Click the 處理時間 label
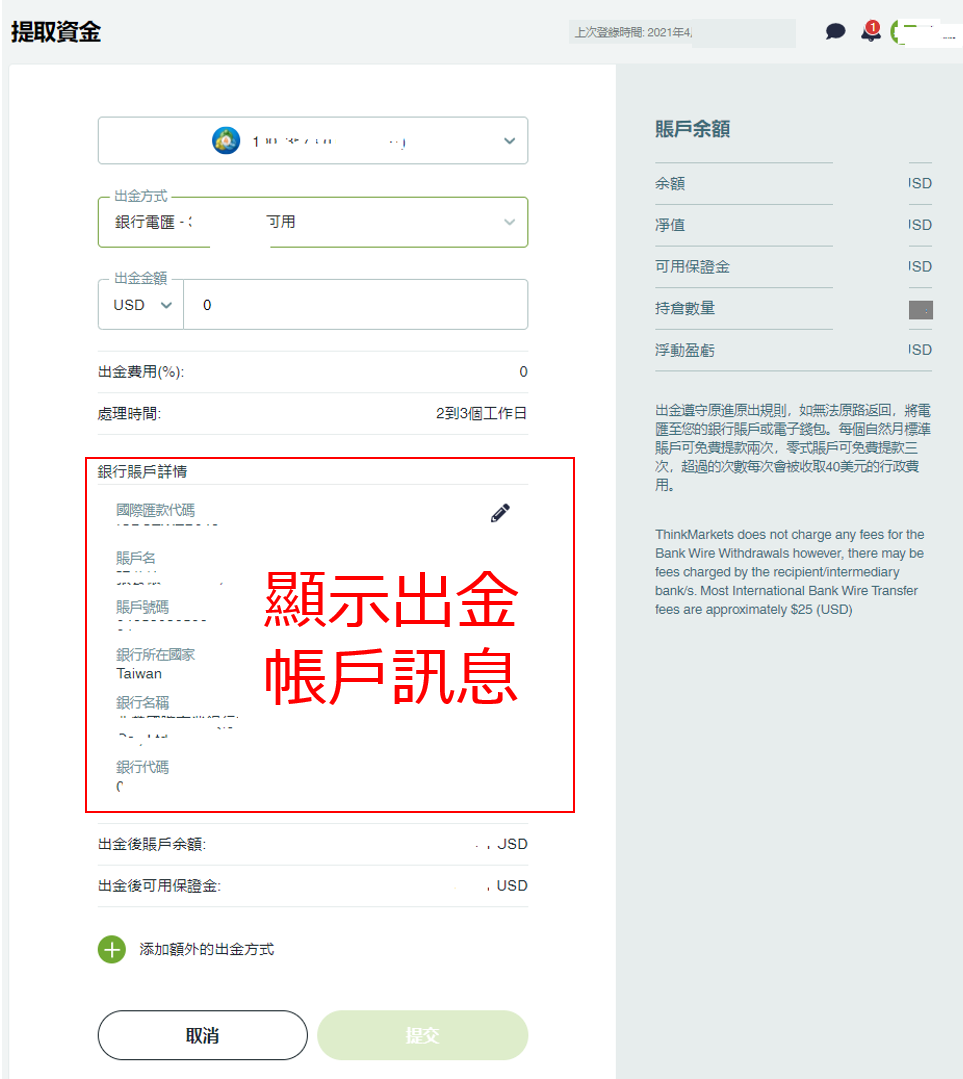This screenshot has height=1079, width=963. pyautogui.click(x=129, y=414)
